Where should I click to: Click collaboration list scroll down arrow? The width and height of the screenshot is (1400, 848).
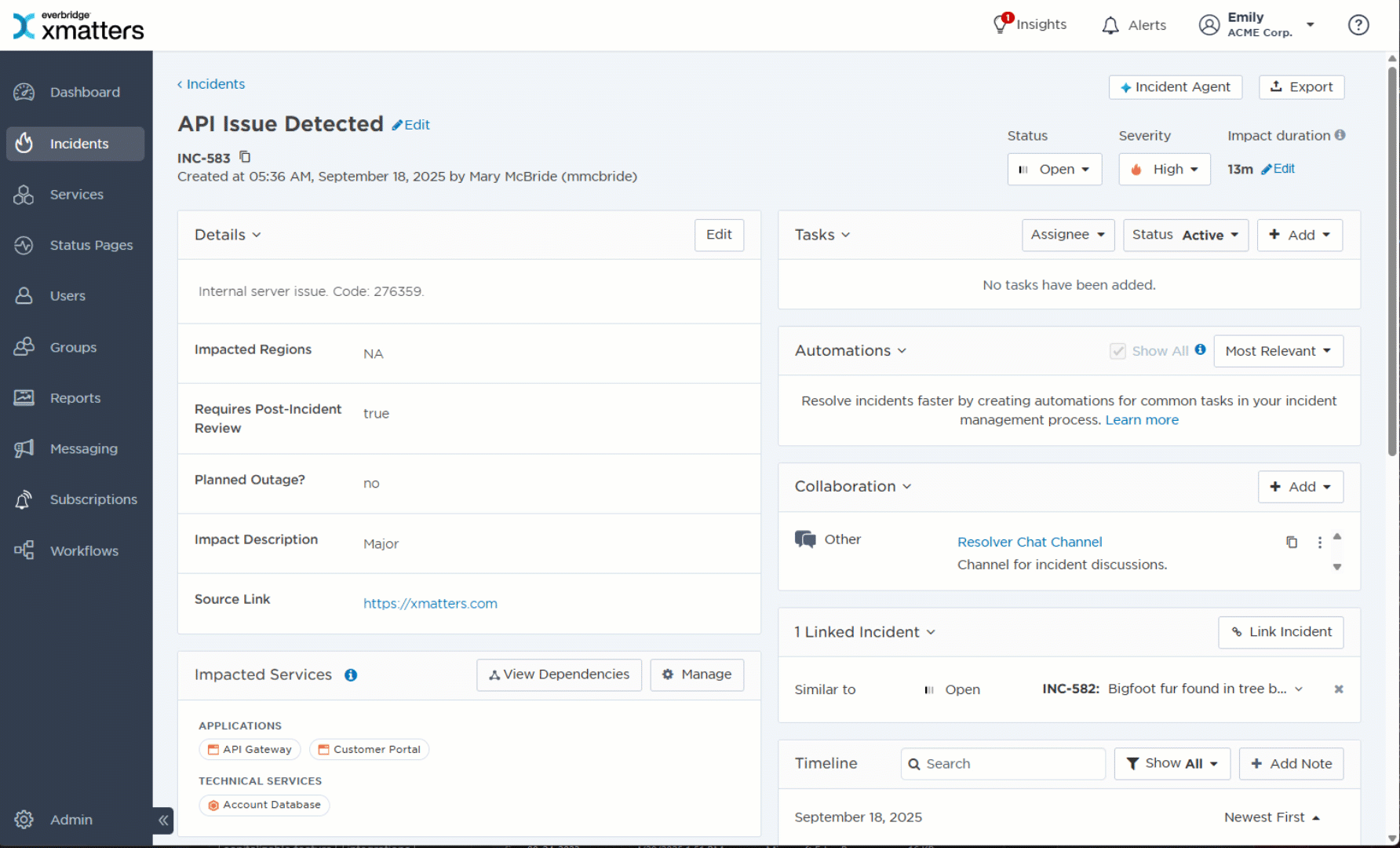coord(1337,567)
